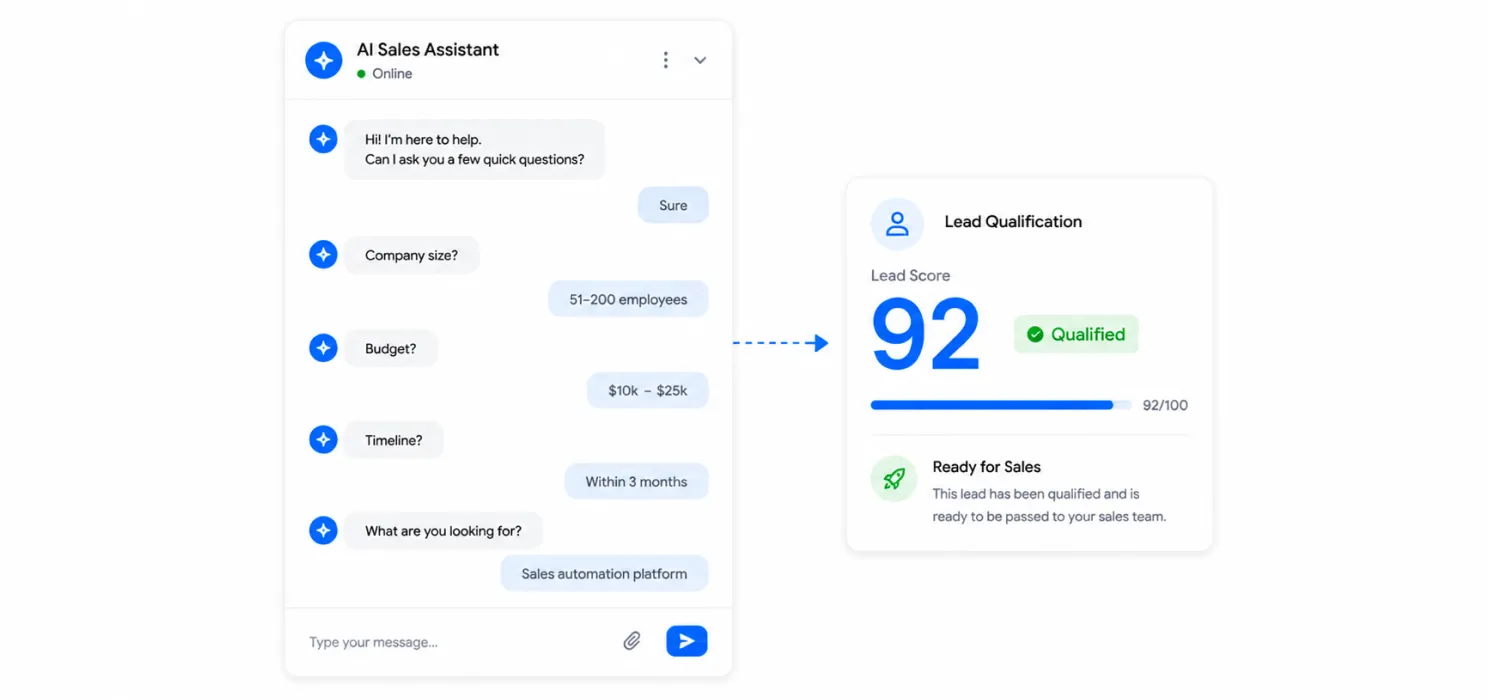Open the three-dot options menu
Viewport: 1488px width, 700px height.
pyautogui.click(x=665, y=60)
